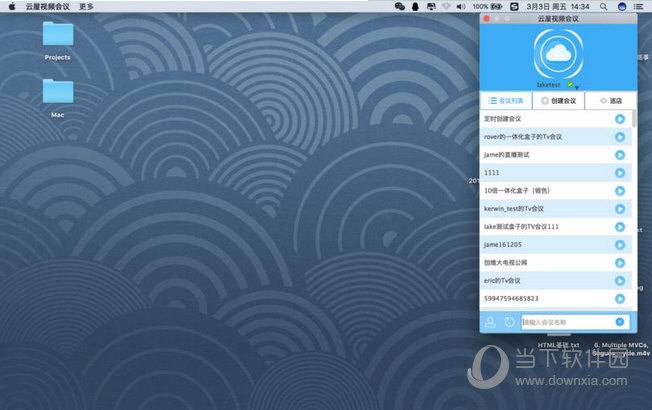Select the row kerwin_test的Tv会议
This screenshot has height=410, width=652.
click(556, 209)
